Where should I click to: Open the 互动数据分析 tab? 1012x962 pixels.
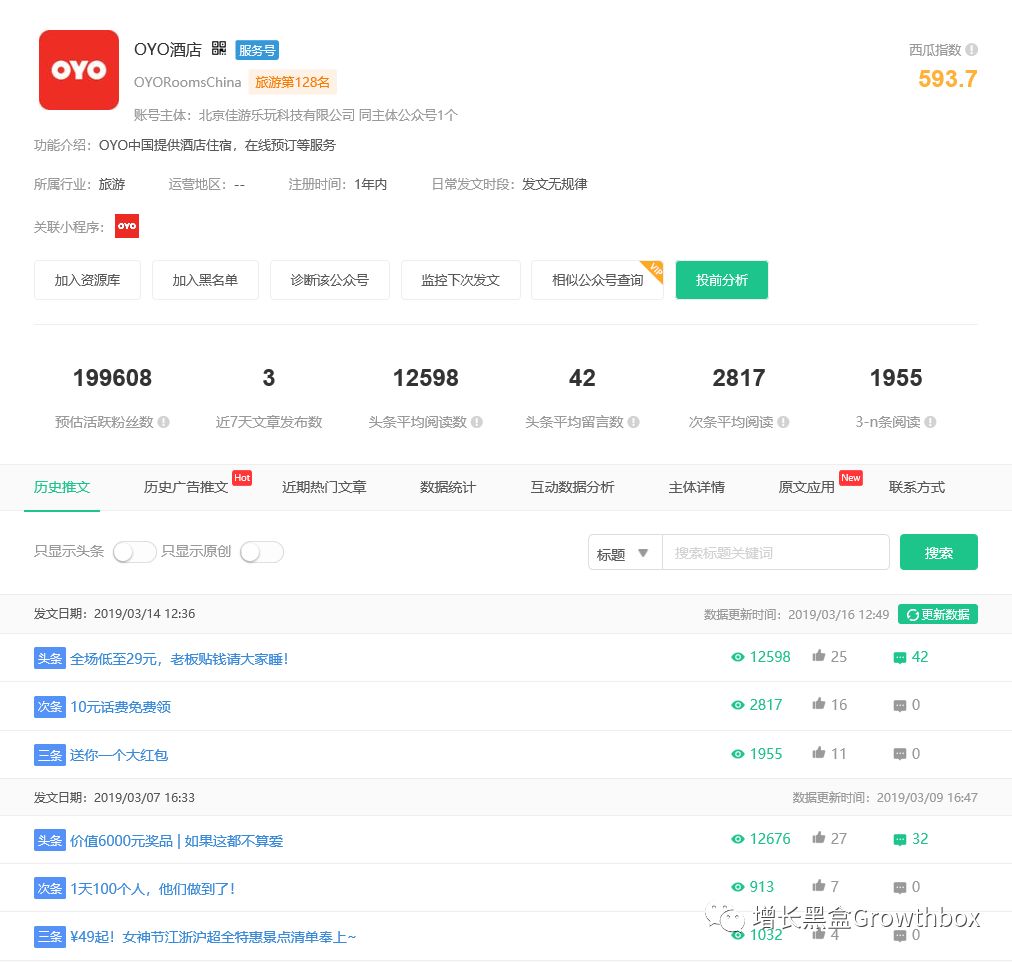(572, 487)
